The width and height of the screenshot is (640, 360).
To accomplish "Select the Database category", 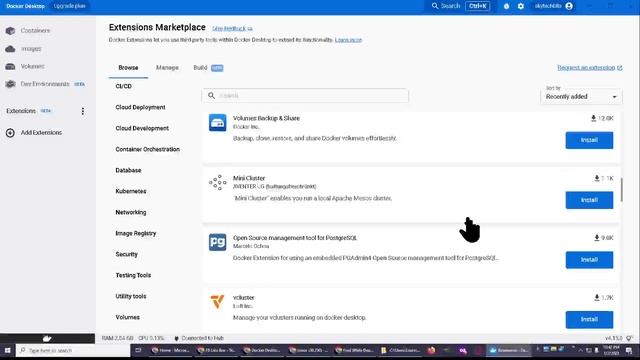I will (128, 170).
